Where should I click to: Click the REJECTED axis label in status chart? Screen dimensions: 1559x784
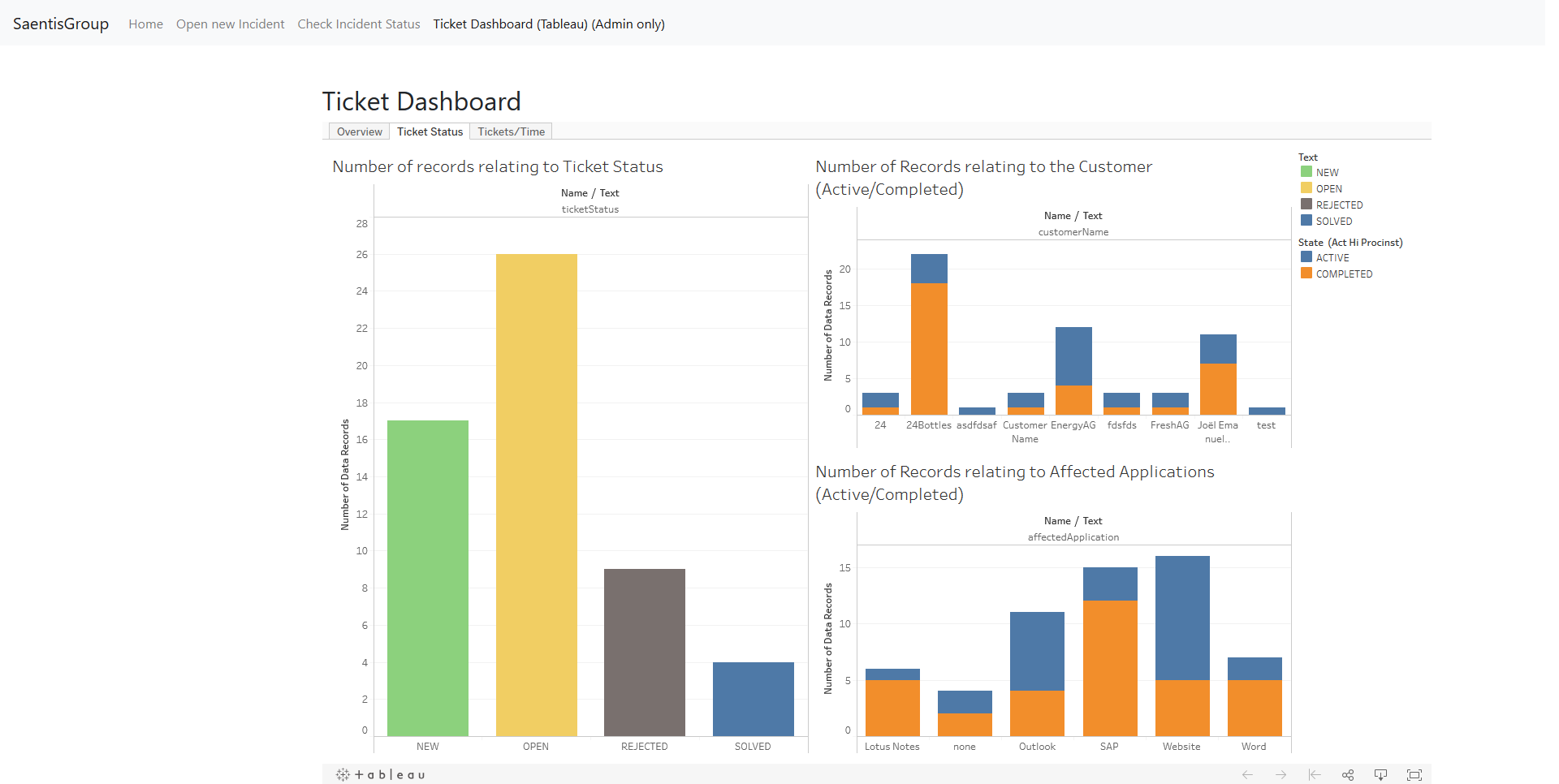645,747
